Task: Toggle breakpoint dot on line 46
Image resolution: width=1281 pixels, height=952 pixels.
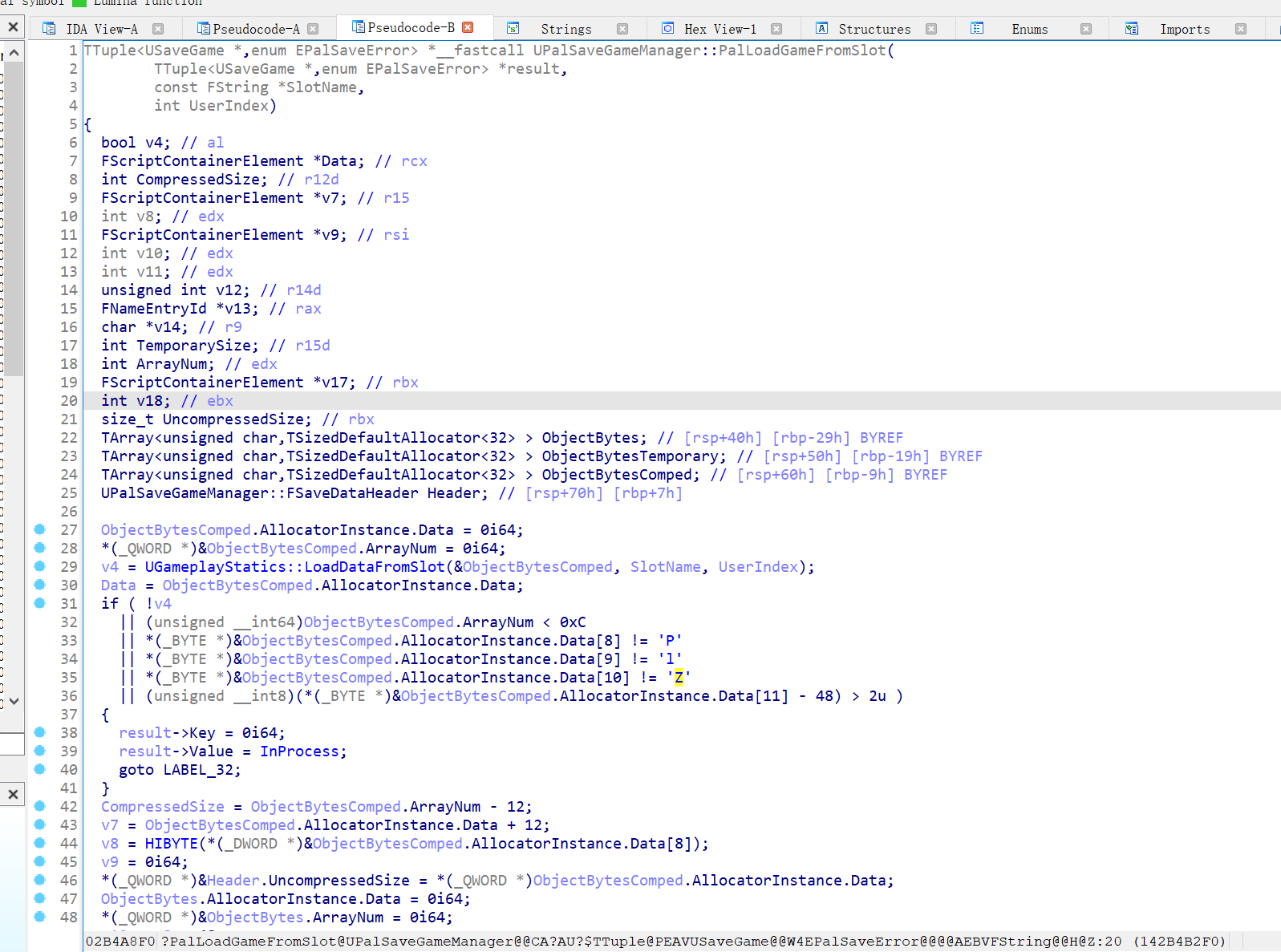Action: [40, 880]
